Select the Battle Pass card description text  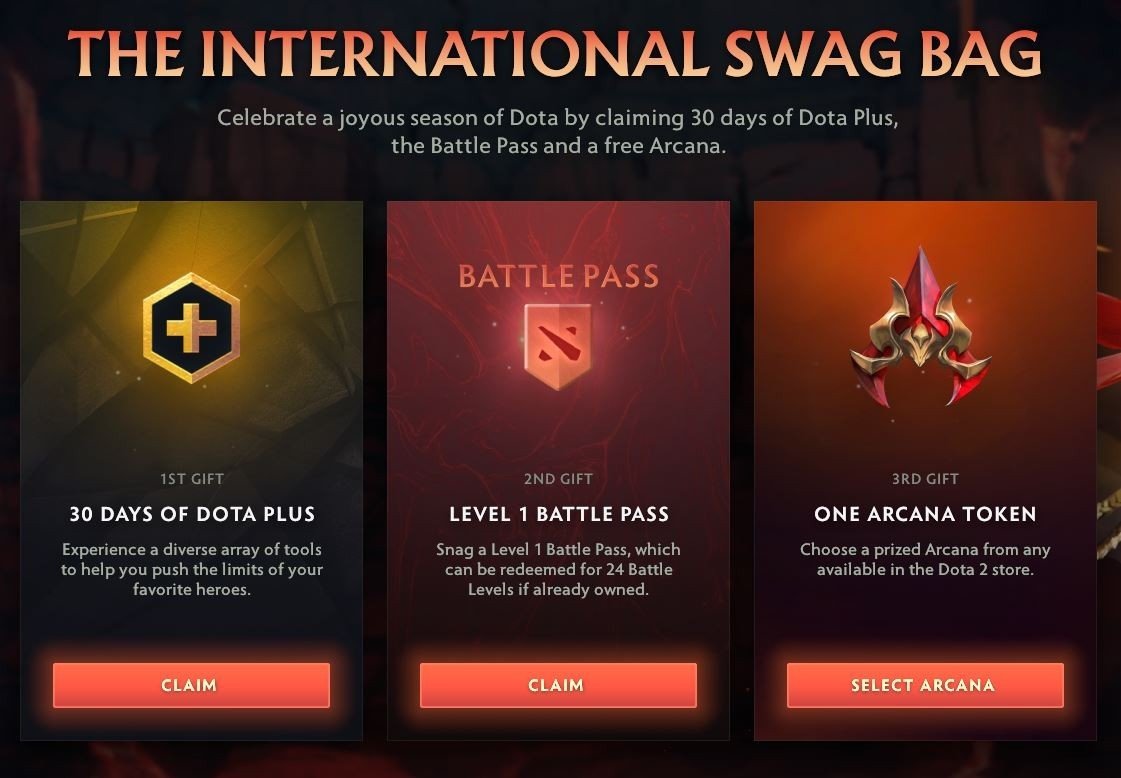[x=558, y=569]
